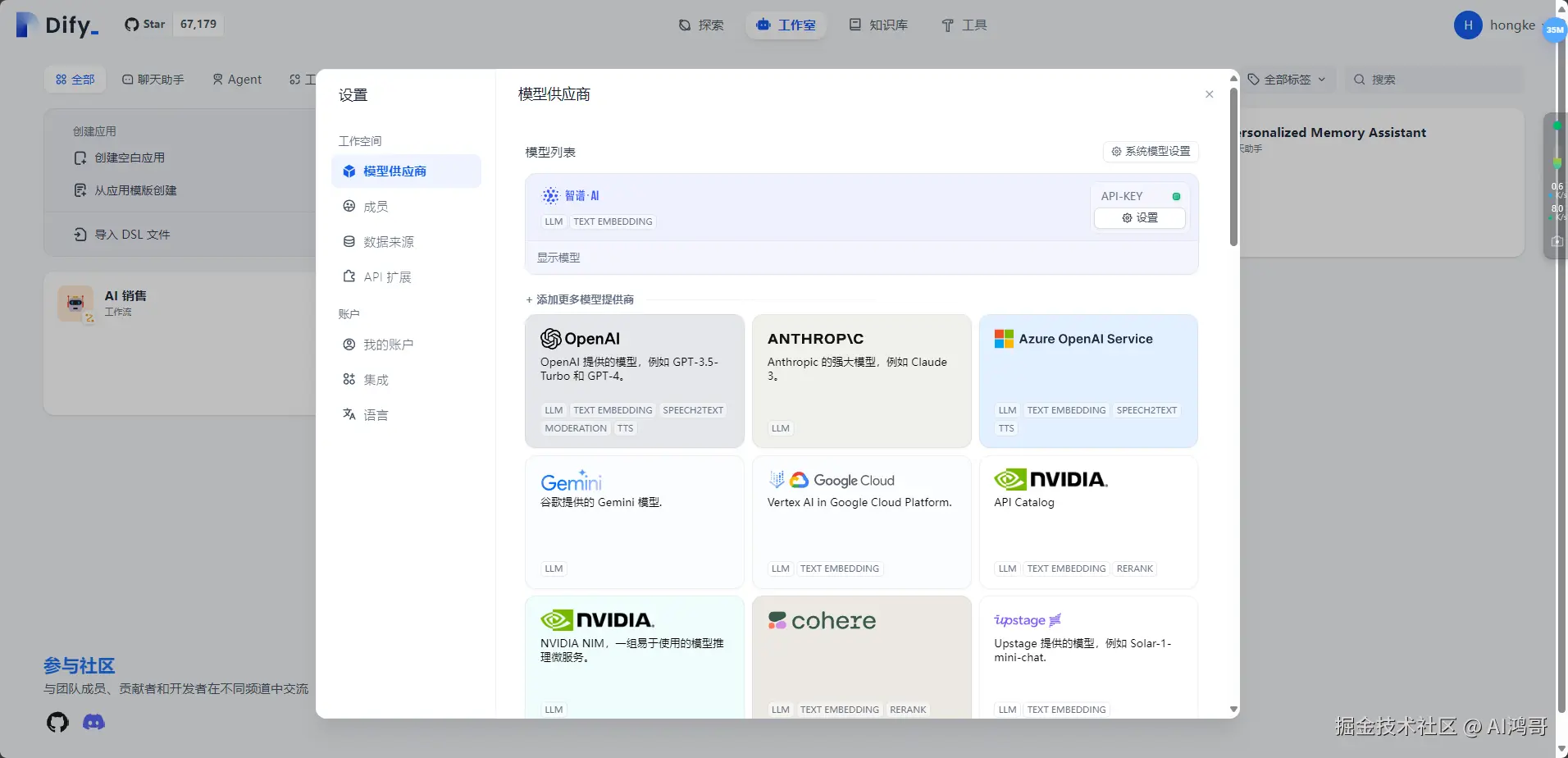Viewport: 1568px width, 758px height.
Task: Click the 创建空白应用 icon
Action: [80, 158]
